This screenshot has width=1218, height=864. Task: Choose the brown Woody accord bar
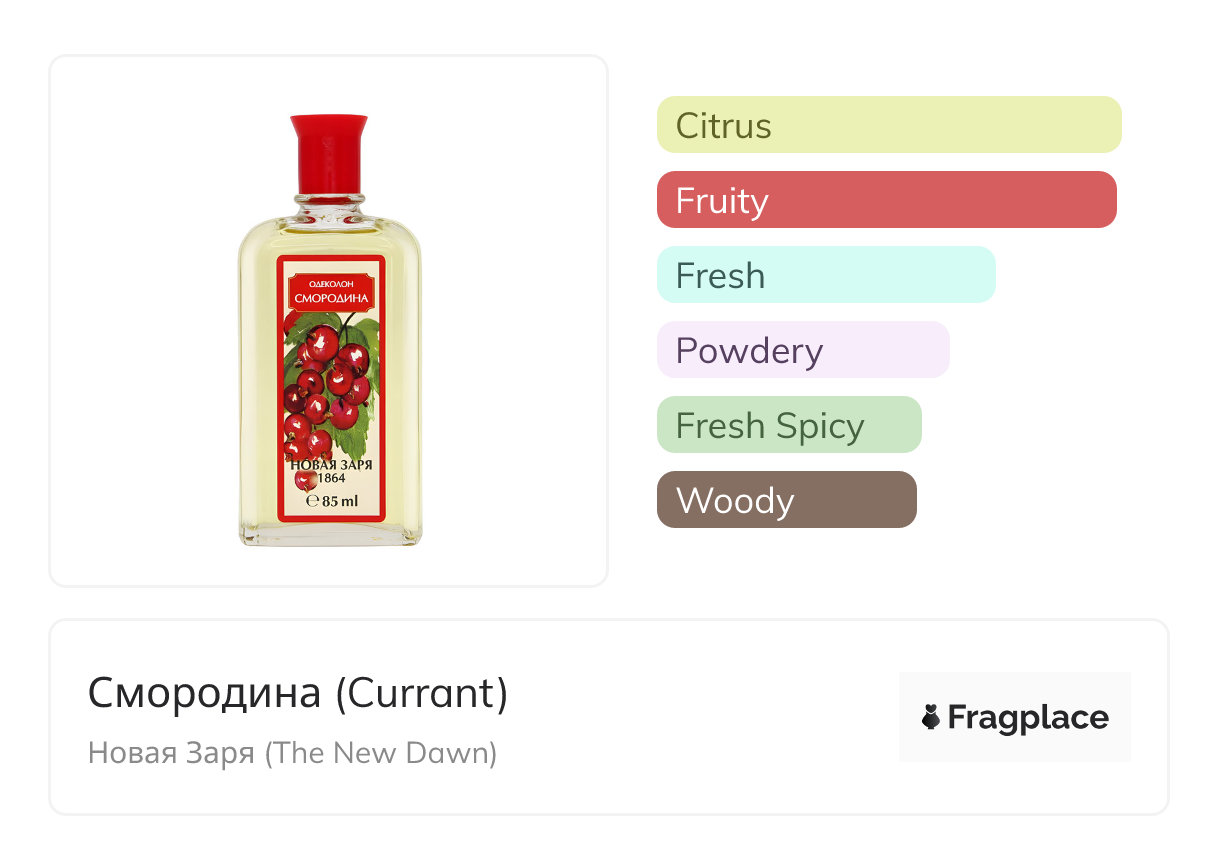786,500
